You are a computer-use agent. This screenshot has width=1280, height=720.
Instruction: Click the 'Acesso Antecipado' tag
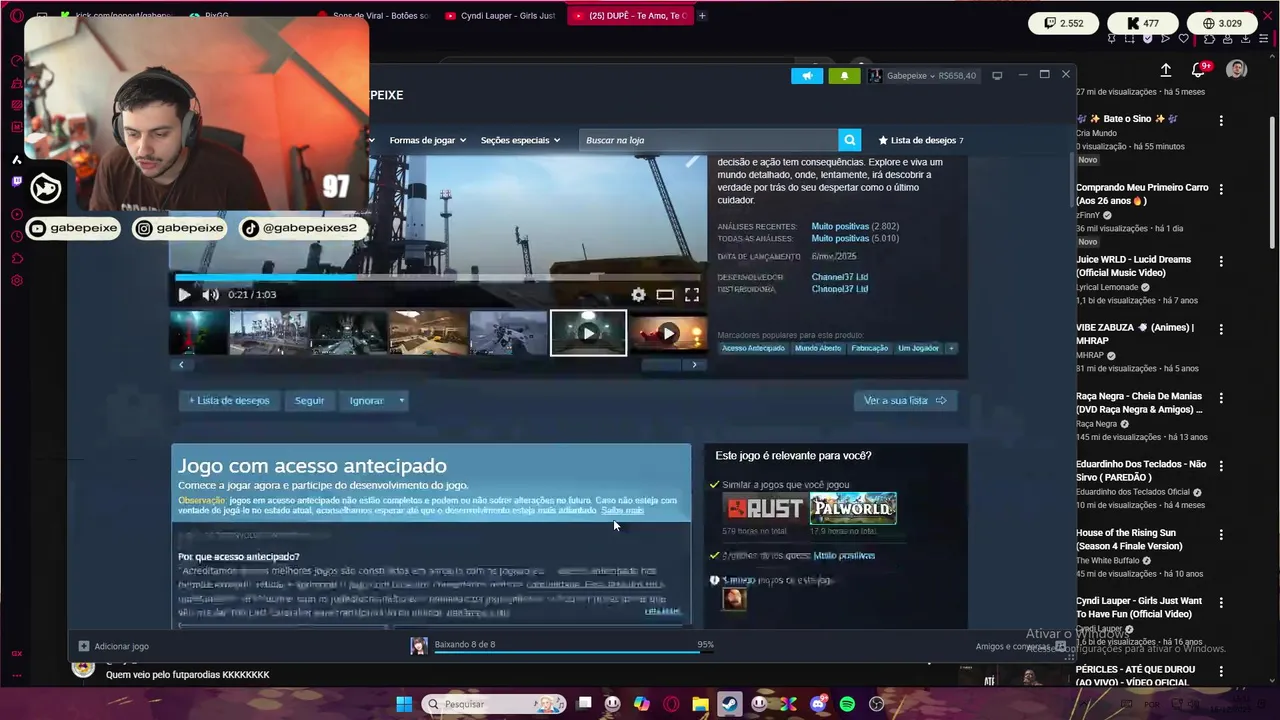(x=753, y=348)
